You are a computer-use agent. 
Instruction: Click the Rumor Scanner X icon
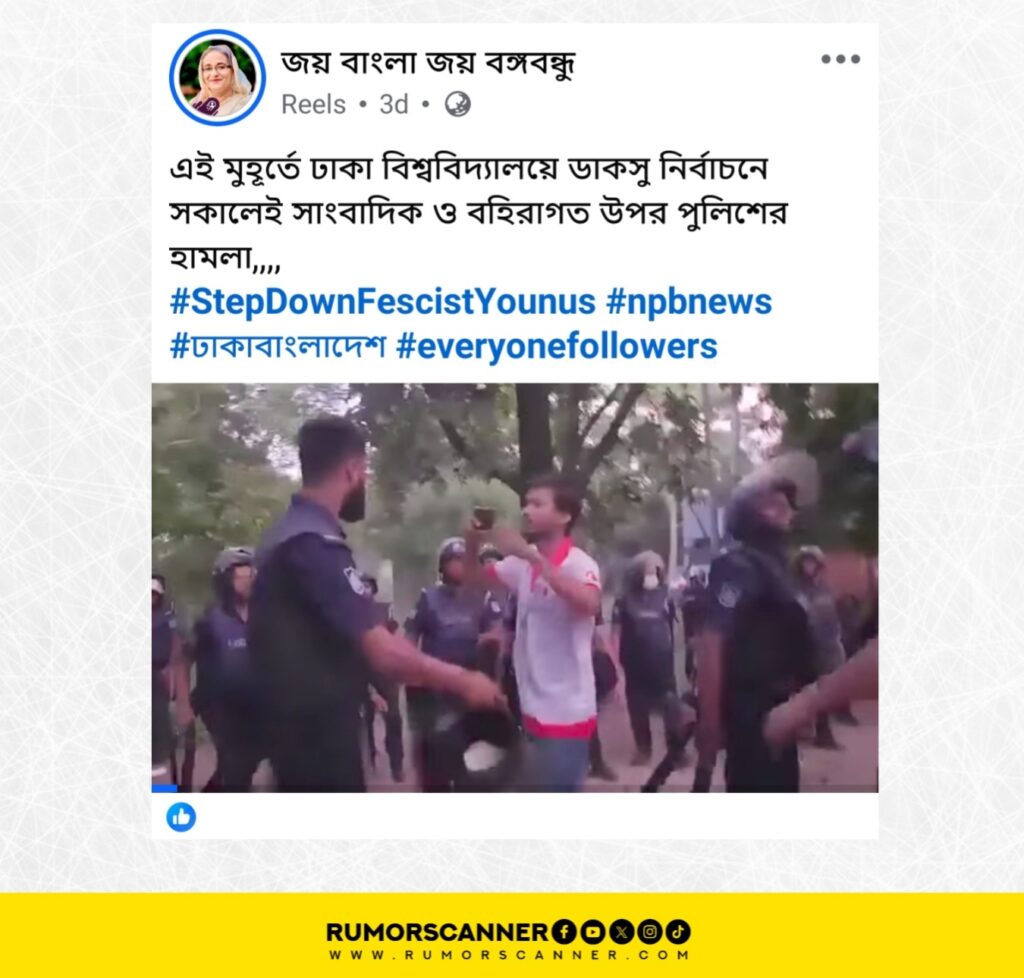pos(621,932)
